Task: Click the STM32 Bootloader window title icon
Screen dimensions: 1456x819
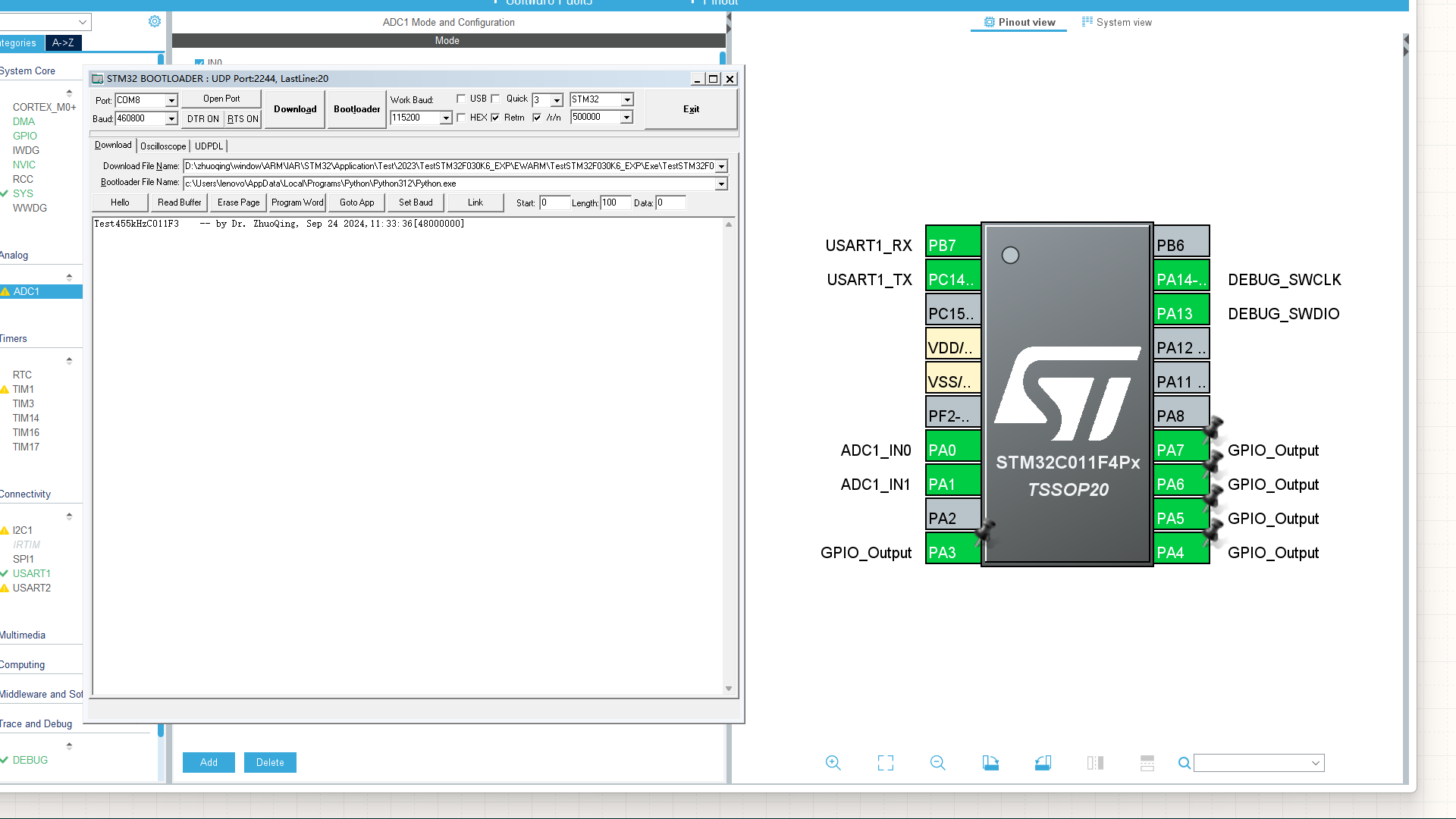Action: tap(97, 79)
